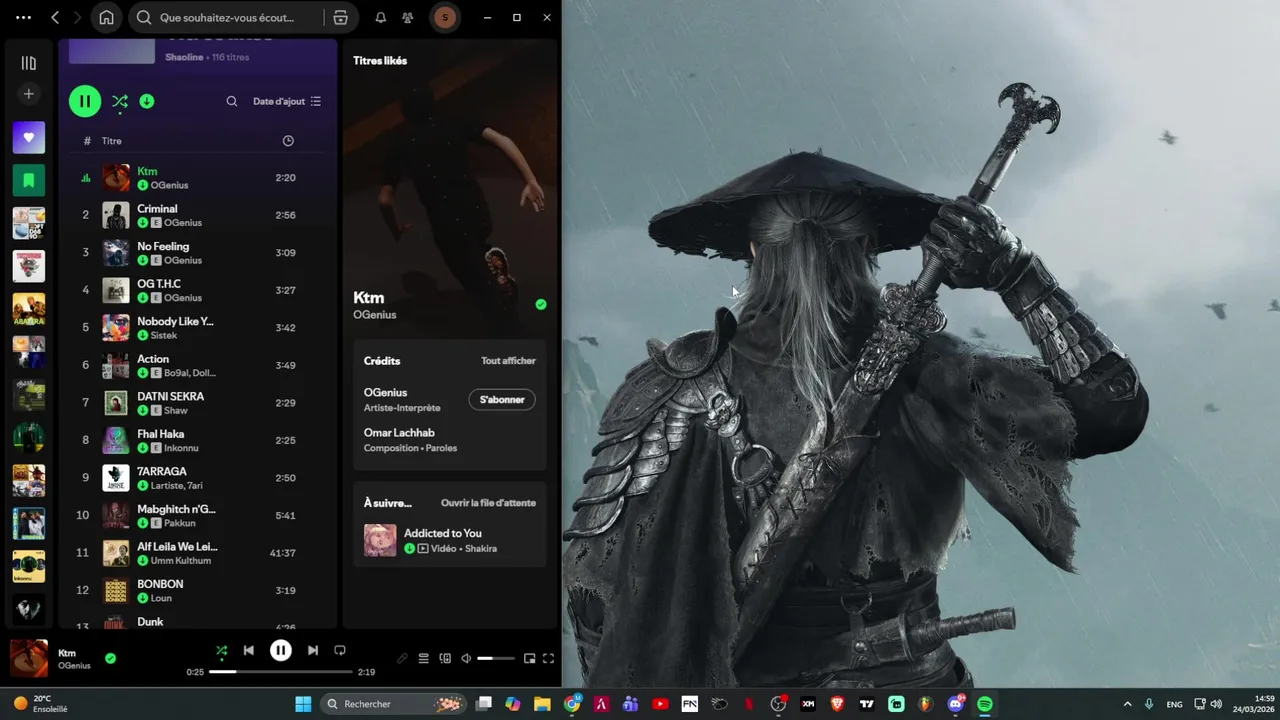Select the track Criminal
The height and width of the screenshot is (720, 1280).
click(198, 215)
